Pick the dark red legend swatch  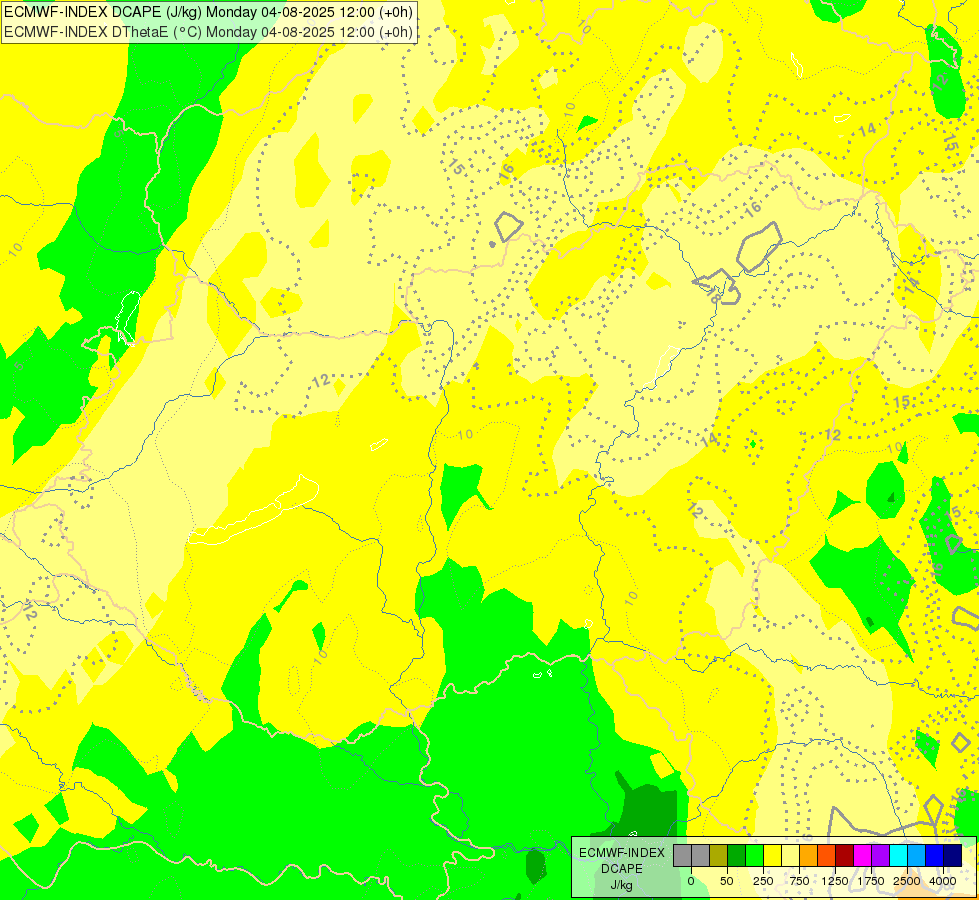point(844,855)
